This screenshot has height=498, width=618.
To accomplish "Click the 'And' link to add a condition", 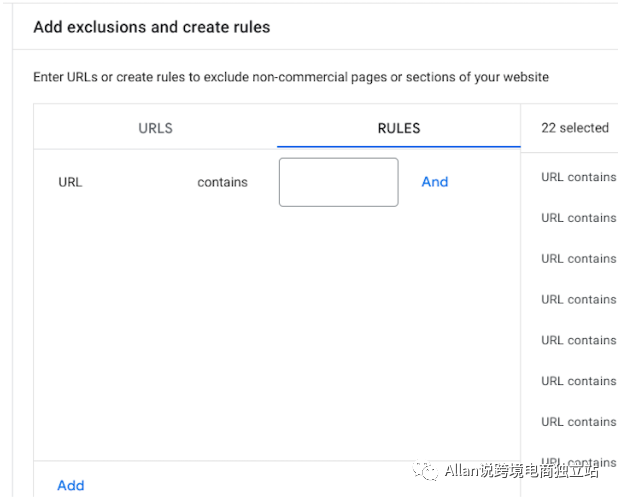I will pos(434,182).
